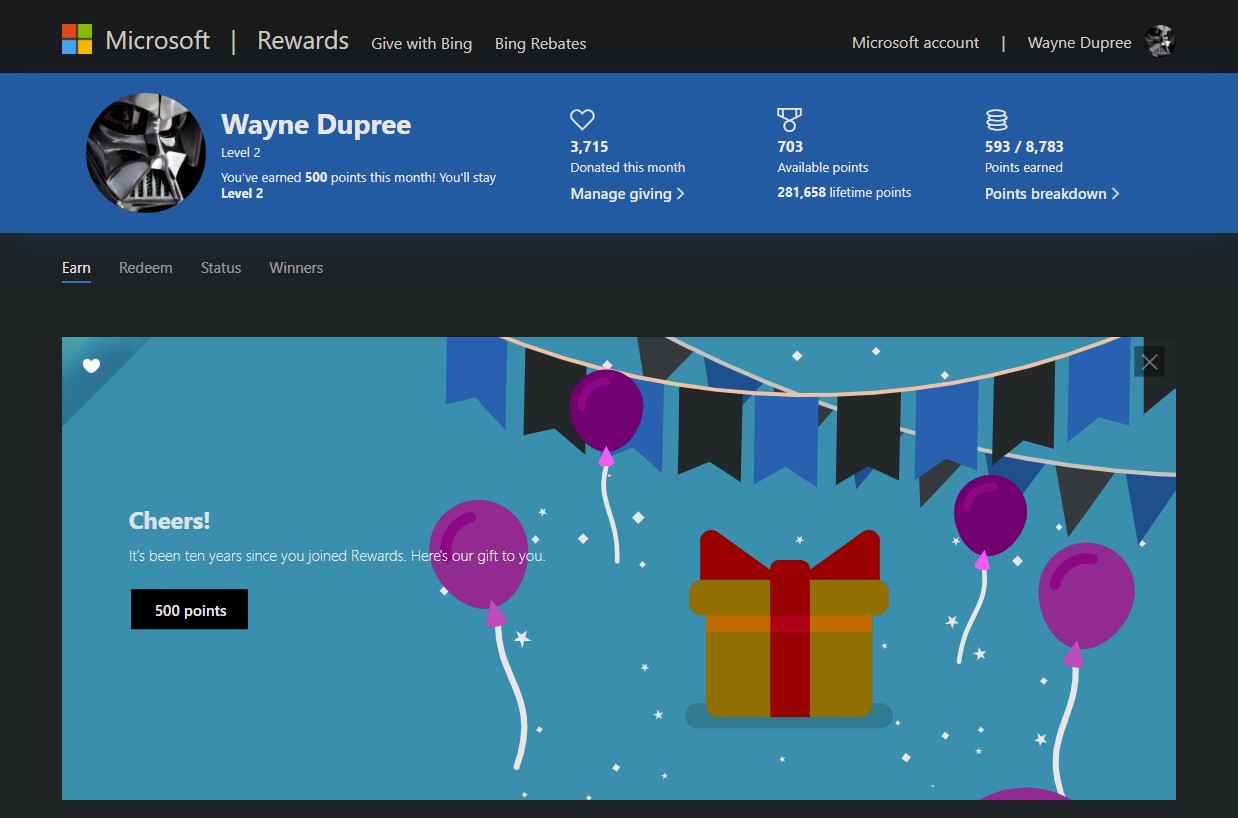Go to Microsoft account link

[x=915, y=42]
